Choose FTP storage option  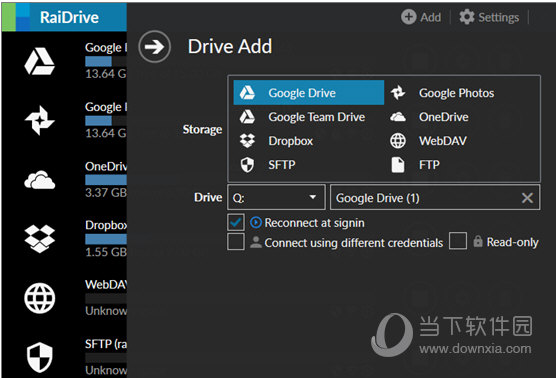(460, 165)
